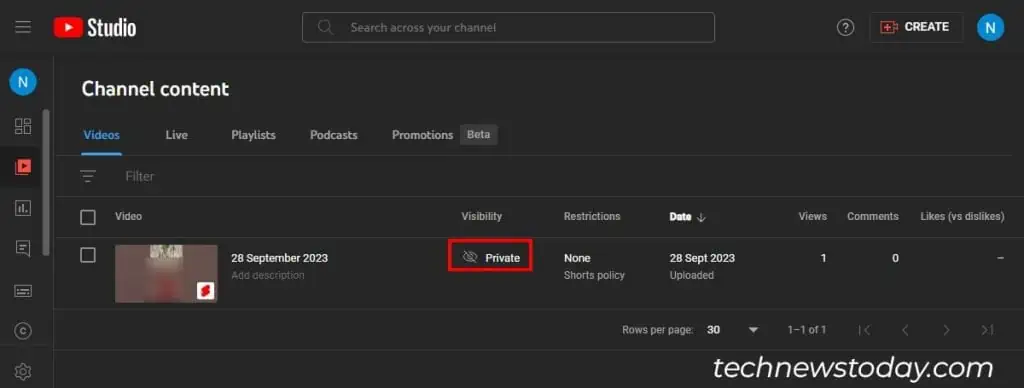
Task: Click the Visibility column header
Action: click(x=481, y=216)
